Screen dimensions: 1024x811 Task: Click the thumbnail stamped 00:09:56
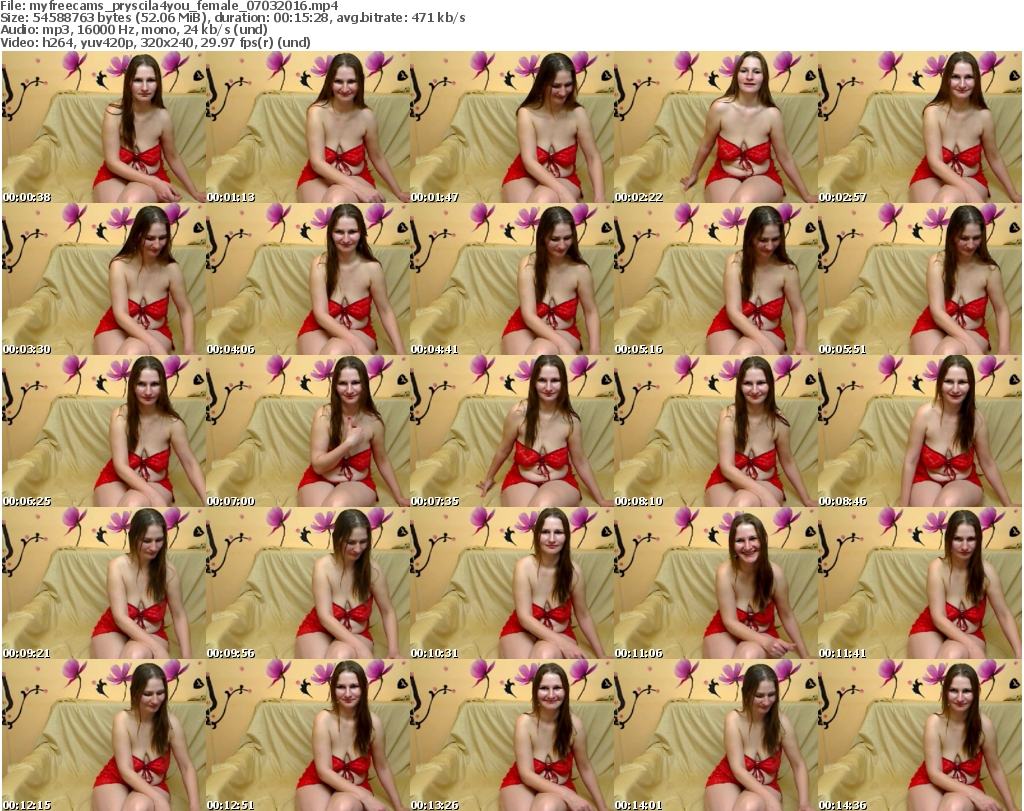pyautogui.click(x=307, y=584)
